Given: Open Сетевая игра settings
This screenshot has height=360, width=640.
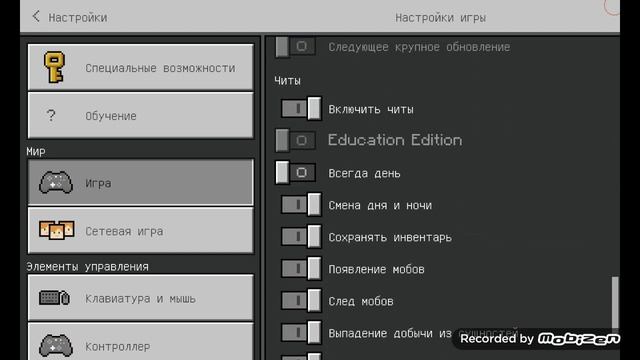Looking at the screenshot, I should [x=140, y=231].
